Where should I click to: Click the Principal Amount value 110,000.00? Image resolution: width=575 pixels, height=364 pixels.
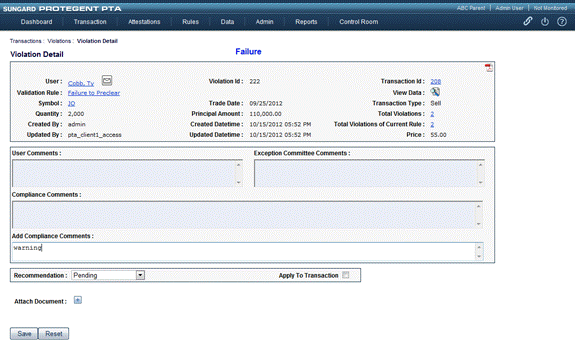point(265,114)
